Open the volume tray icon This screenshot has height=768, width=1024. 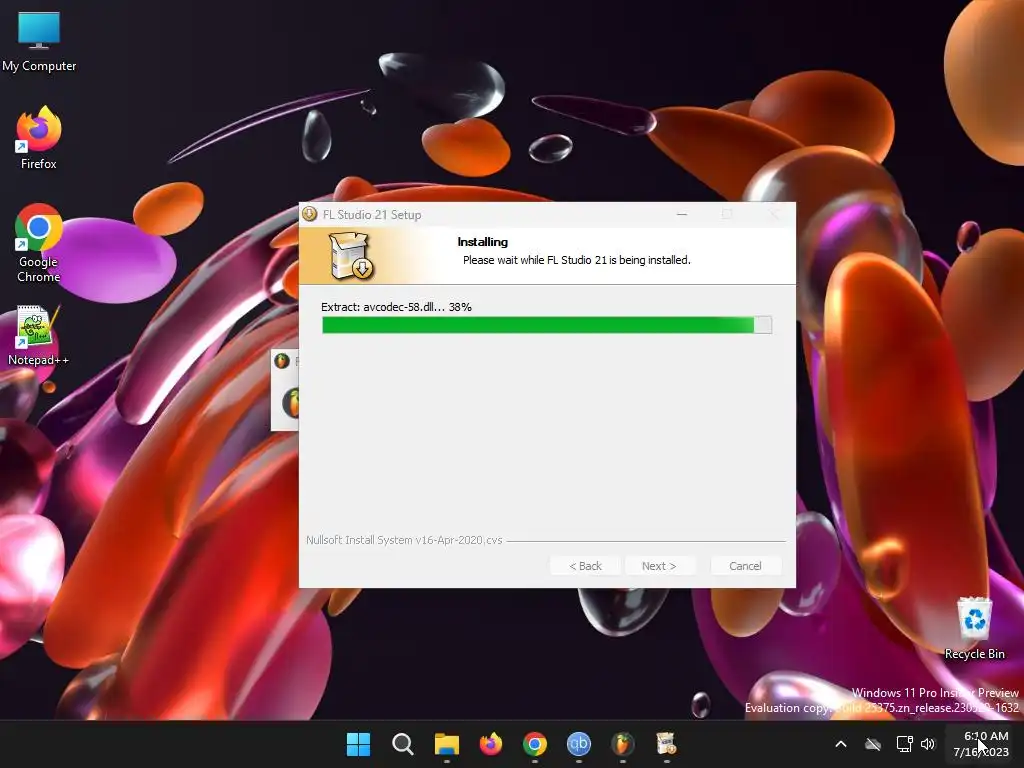(928, 744)
